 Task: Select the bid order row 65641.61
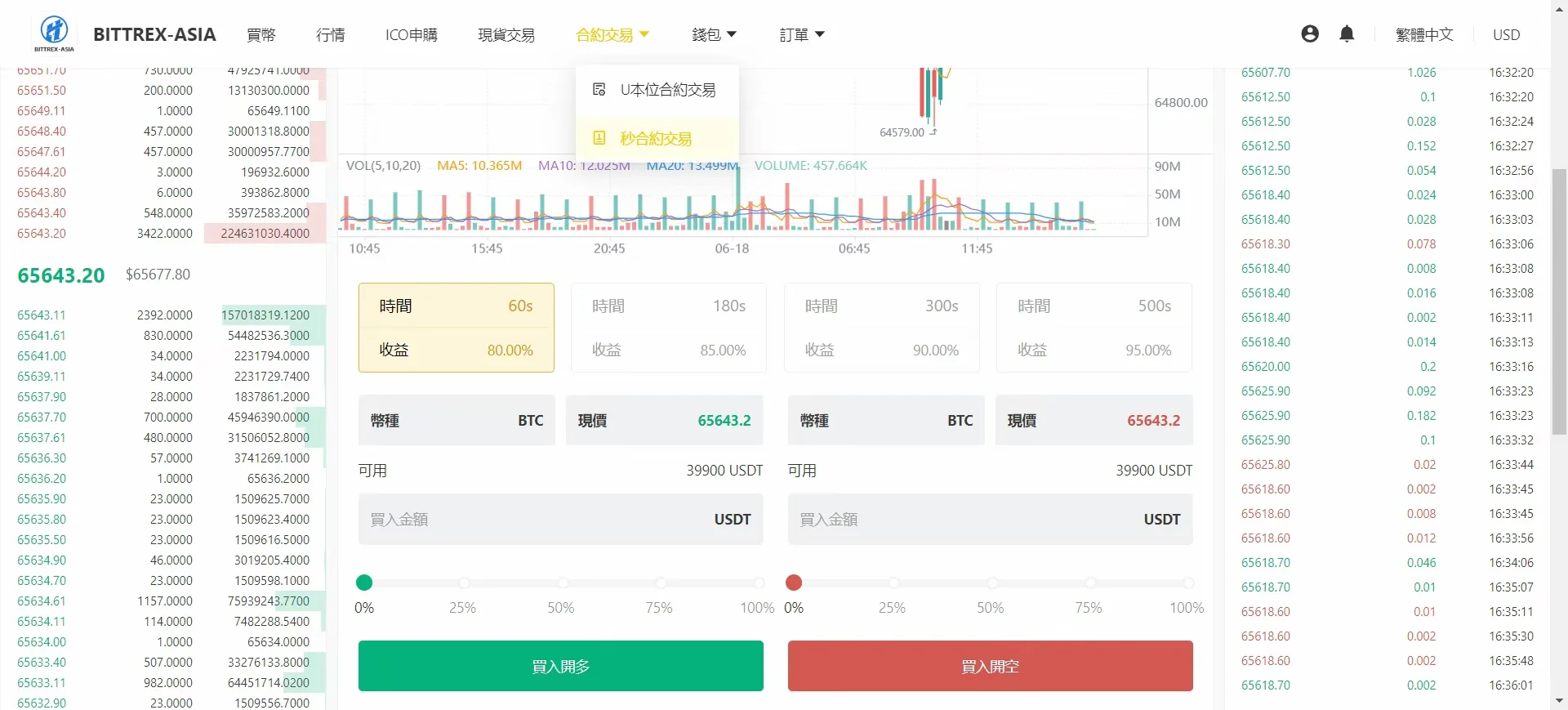[x=163, y=335]
